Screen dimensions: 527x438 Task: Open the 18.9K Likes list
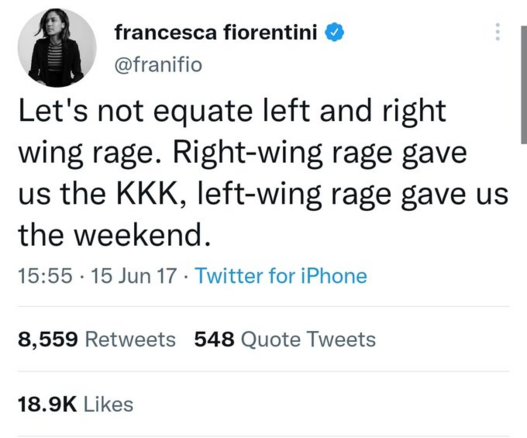tap(76, 404)
